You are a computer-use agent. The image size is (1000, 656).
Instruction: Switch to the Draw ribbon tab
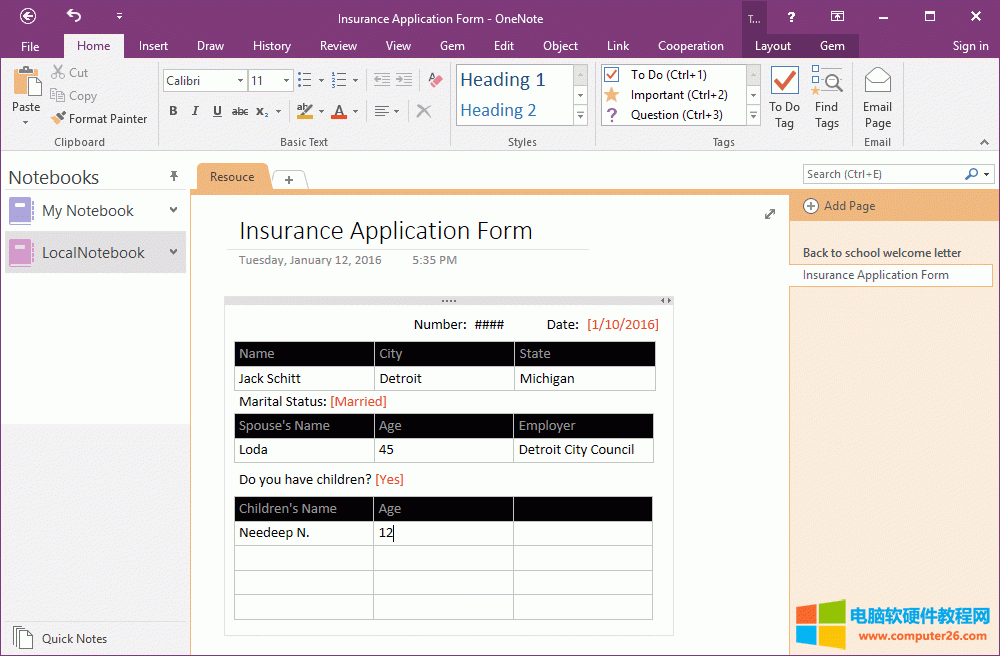[x=210, y=45]
